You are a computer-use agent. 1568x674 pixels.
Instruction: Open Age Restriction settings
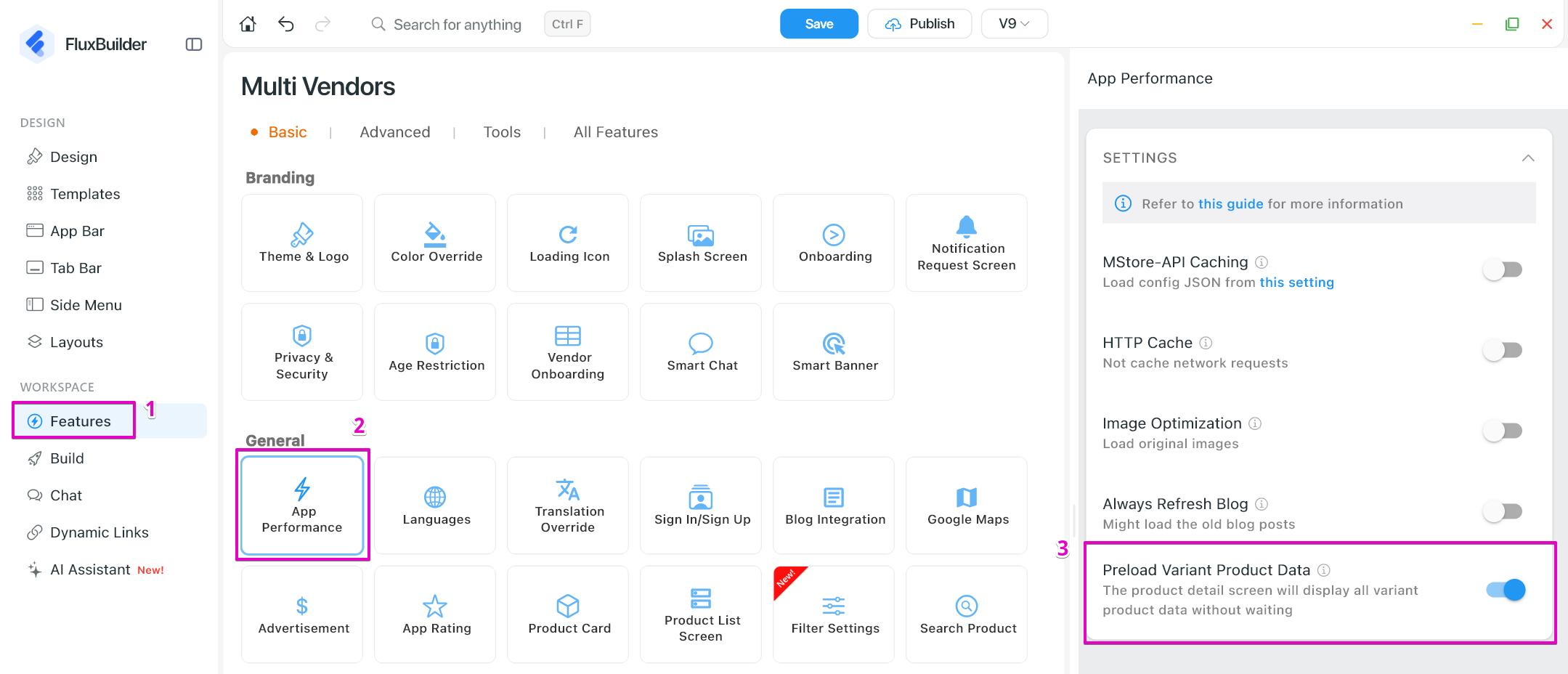click(x=435, y=352)
